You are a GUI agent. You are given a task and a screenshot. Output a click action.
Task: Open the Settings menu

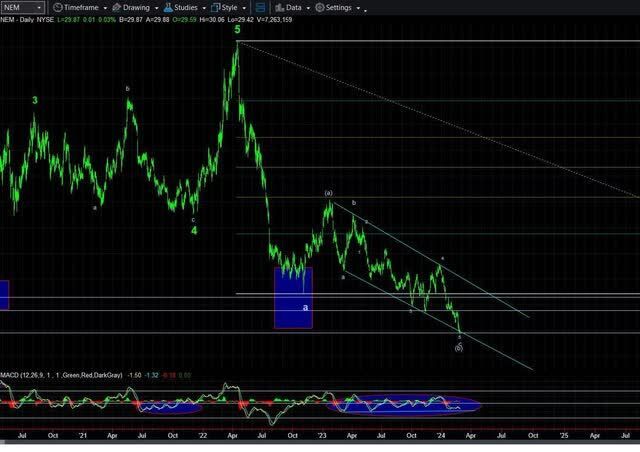tap(338, 7)
